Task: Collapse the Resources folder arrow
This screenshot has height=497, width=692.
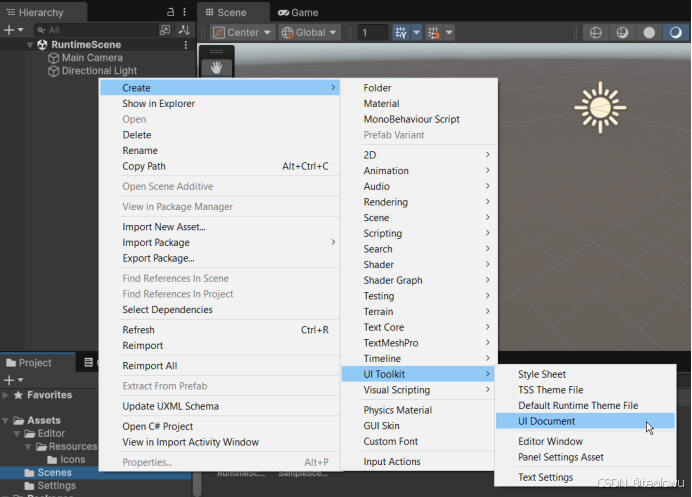Action: coord(28,447)
